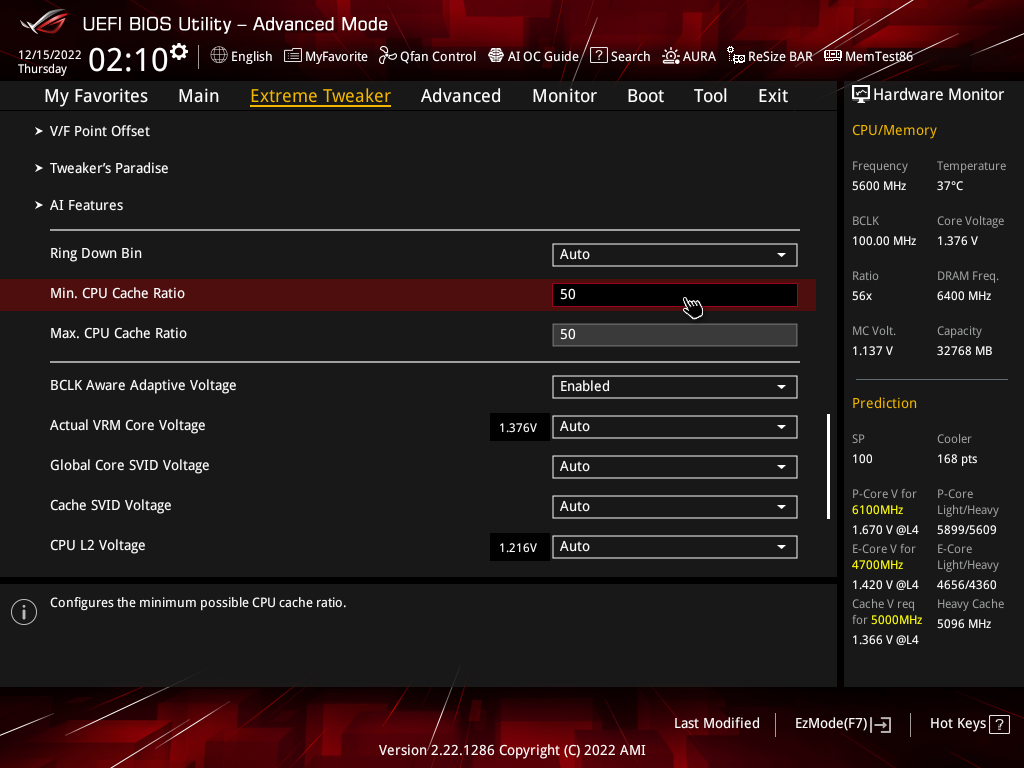This screenshot has width=1024, height=768.
Task: Click Max. CPU Cache Ratio input field
Action: click(x=675, y=334)
